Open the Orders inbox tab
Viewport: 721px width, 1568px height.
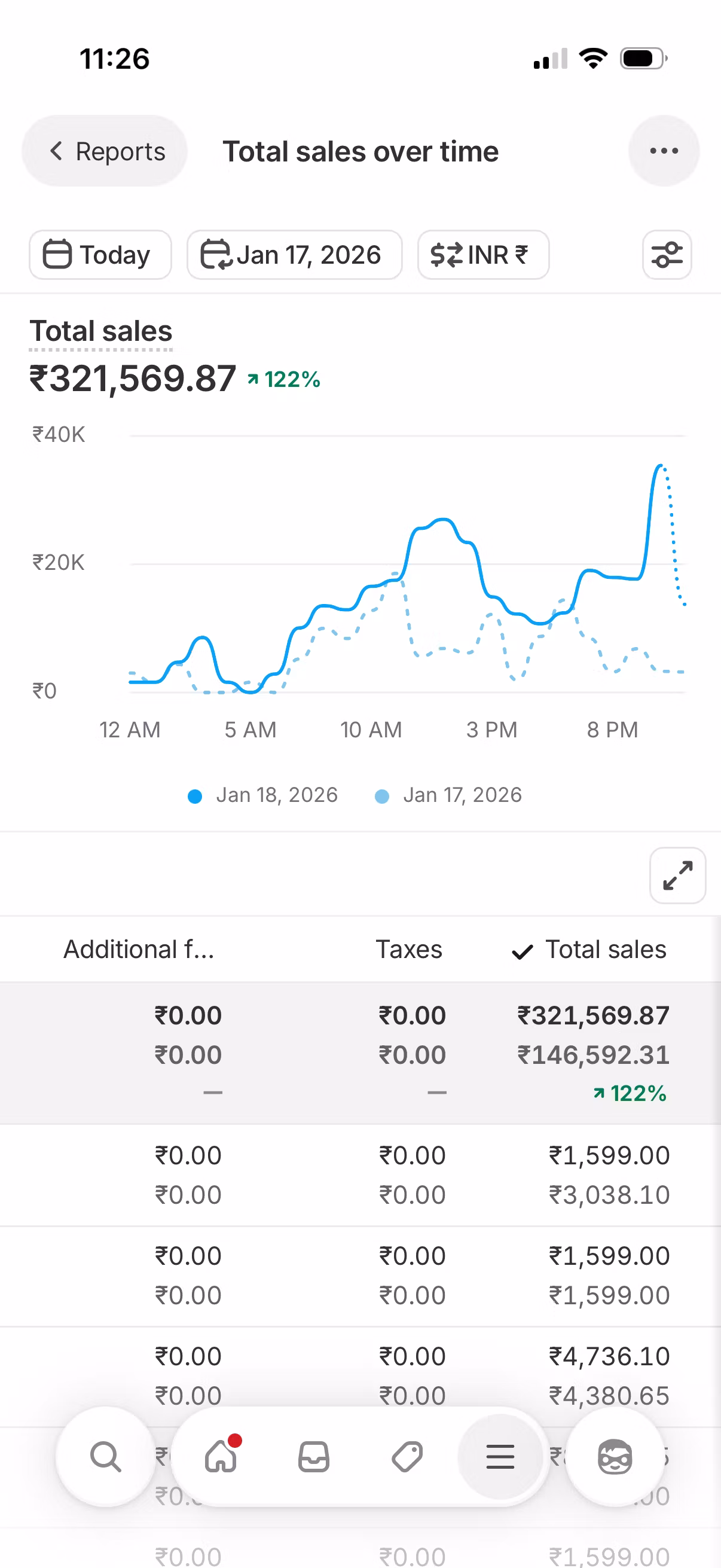coord(313,1457)
